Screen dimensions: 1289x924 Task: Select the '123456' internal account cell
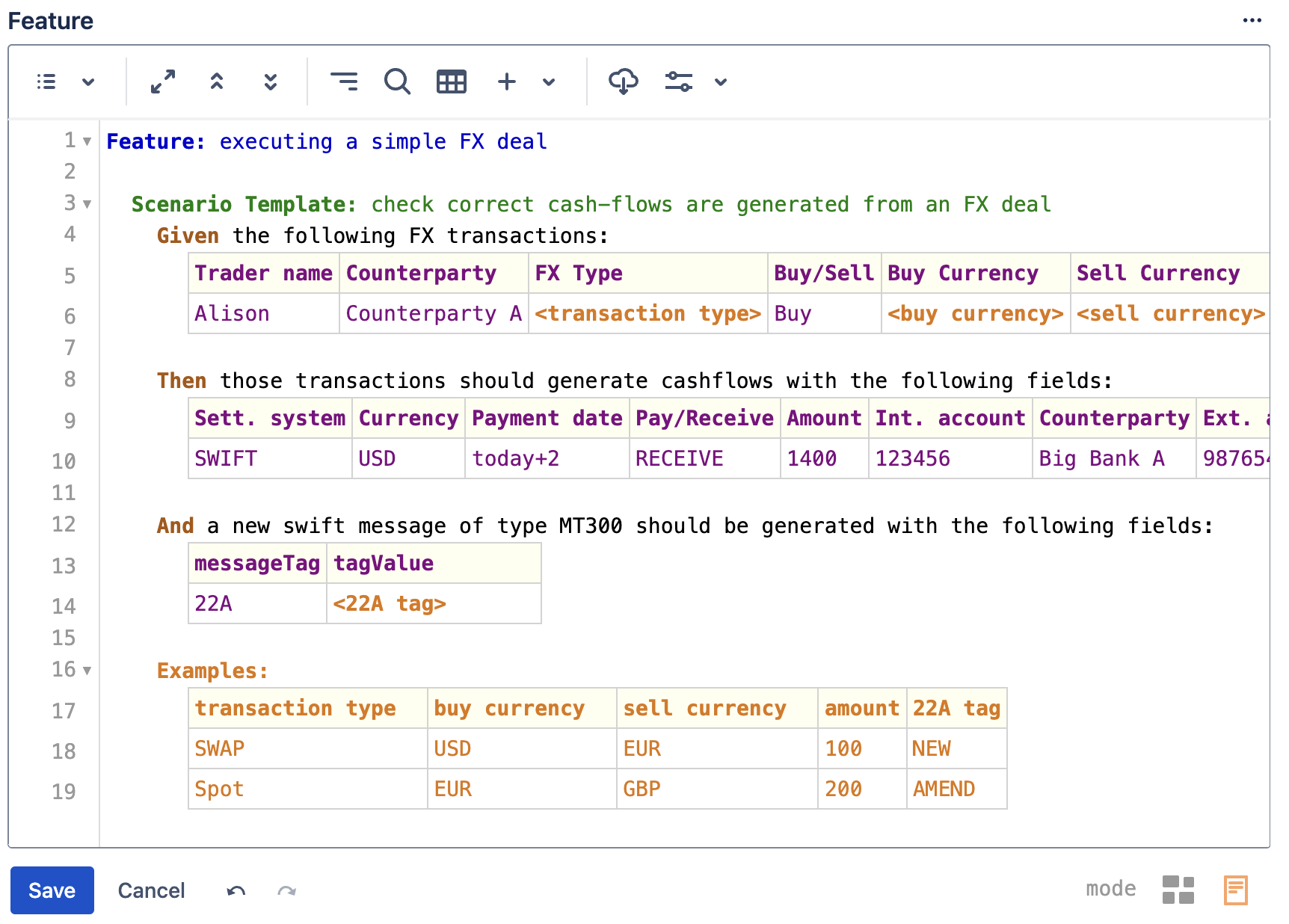[x=951, y=458]
